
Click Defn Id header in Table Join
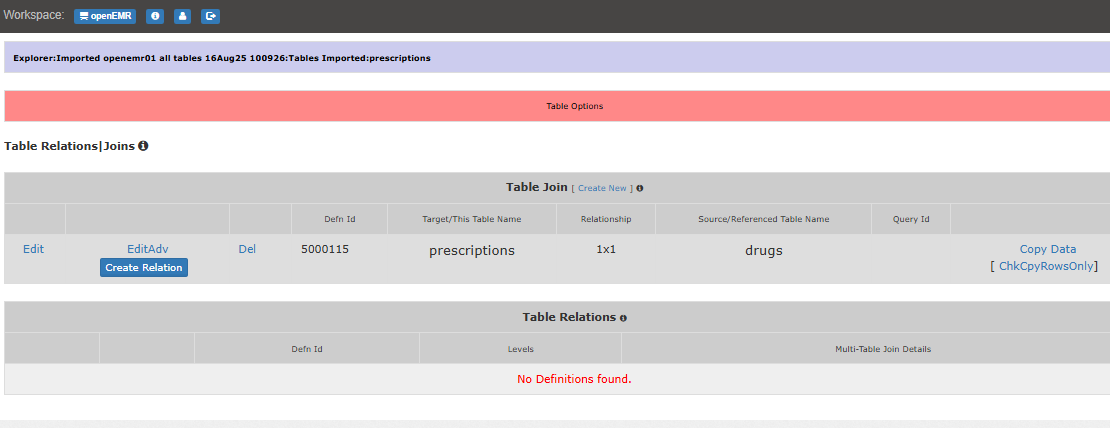tap(339, 219)
